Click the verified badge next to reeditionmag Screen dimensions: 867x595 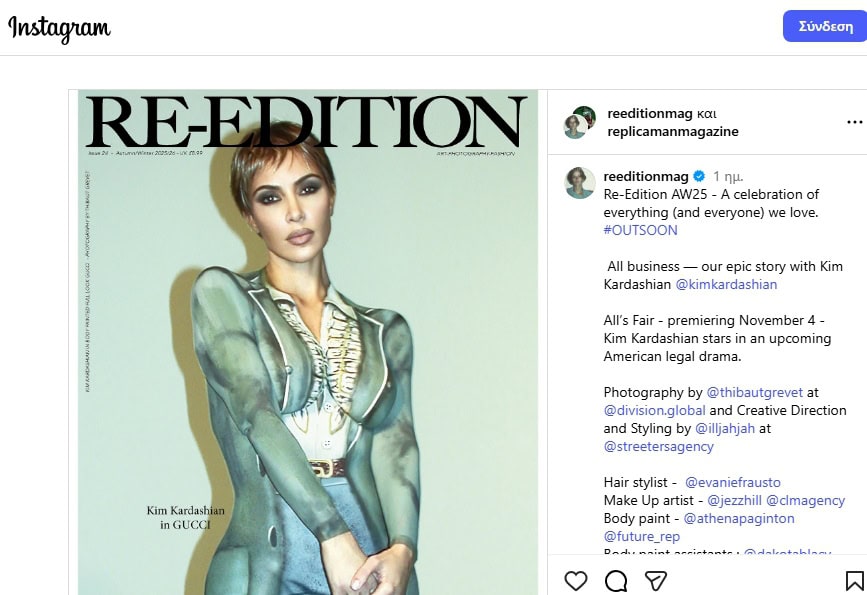(x=700, y=176)
